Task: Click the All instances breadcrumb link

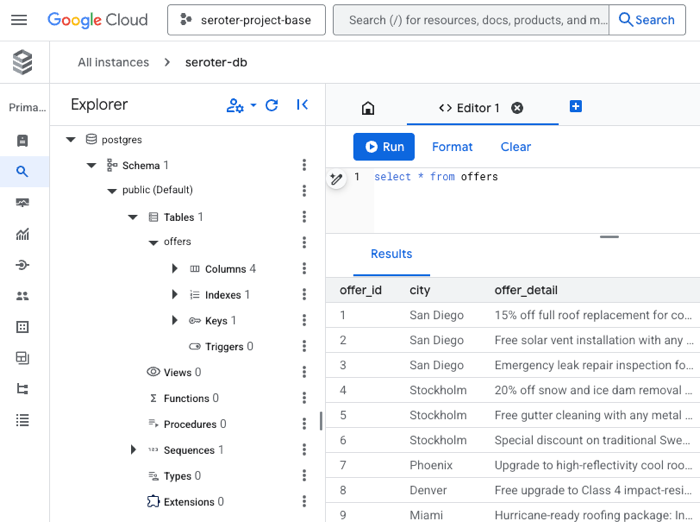Action: (113, 62)
